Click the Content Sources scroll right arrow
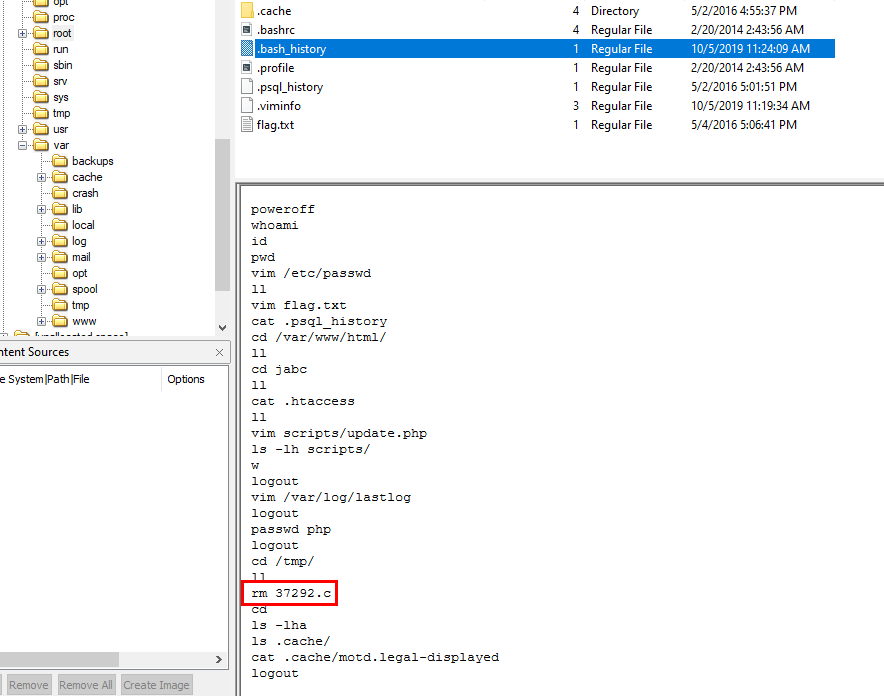This screenshot has width=884, height=696. (x=219, y=659)
